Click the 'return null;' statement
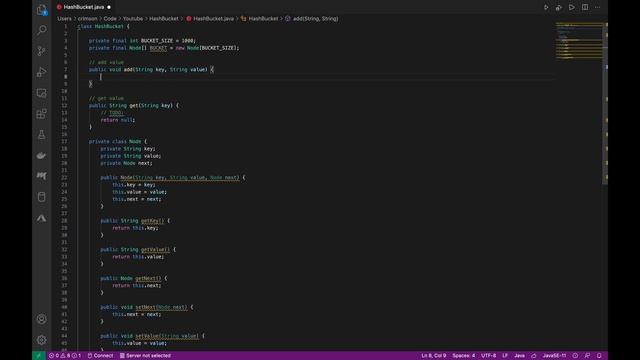Viewport: 640px width, 360px height. [x=118, y=120]
